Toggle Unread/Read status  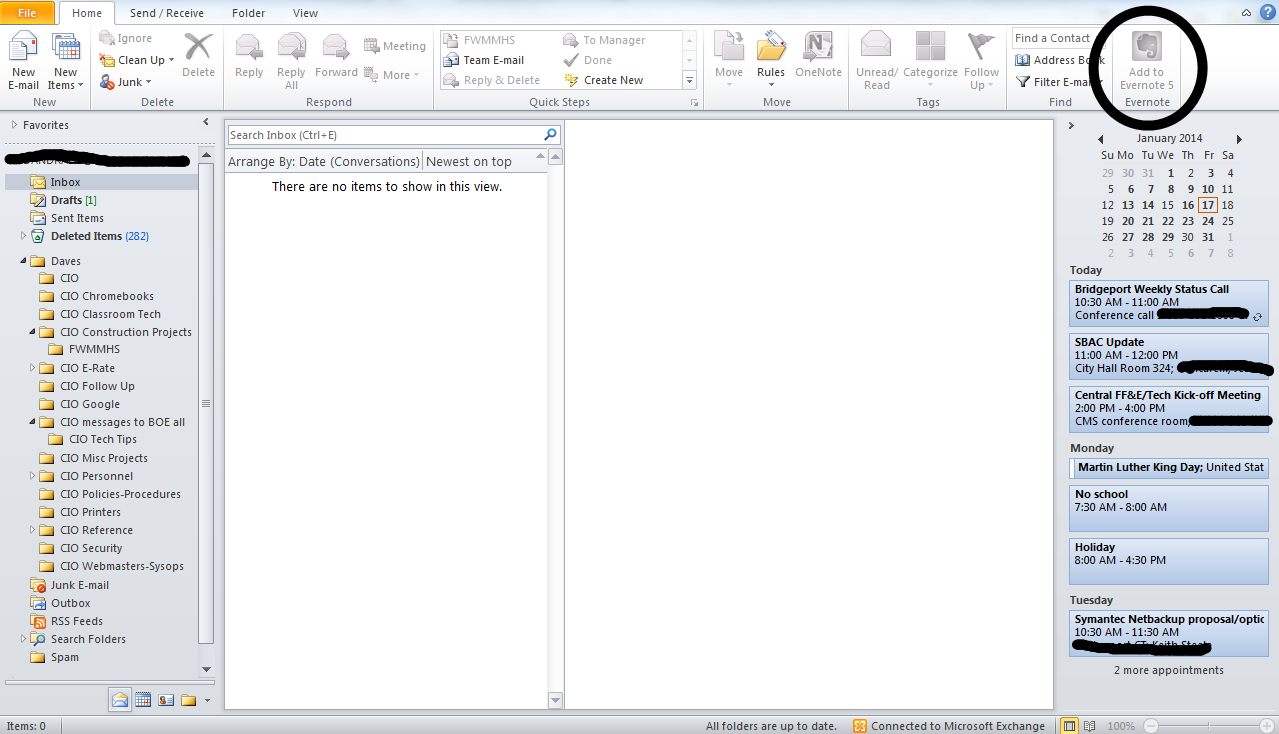[x=876, y=61]
